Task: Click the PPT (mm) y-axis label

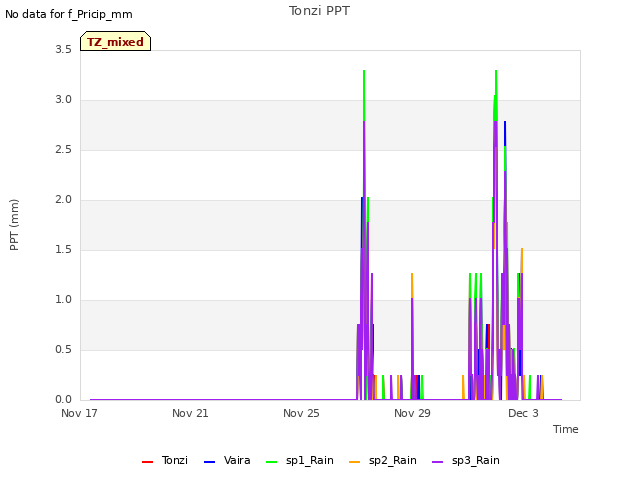Action: (x=14, y=225)
